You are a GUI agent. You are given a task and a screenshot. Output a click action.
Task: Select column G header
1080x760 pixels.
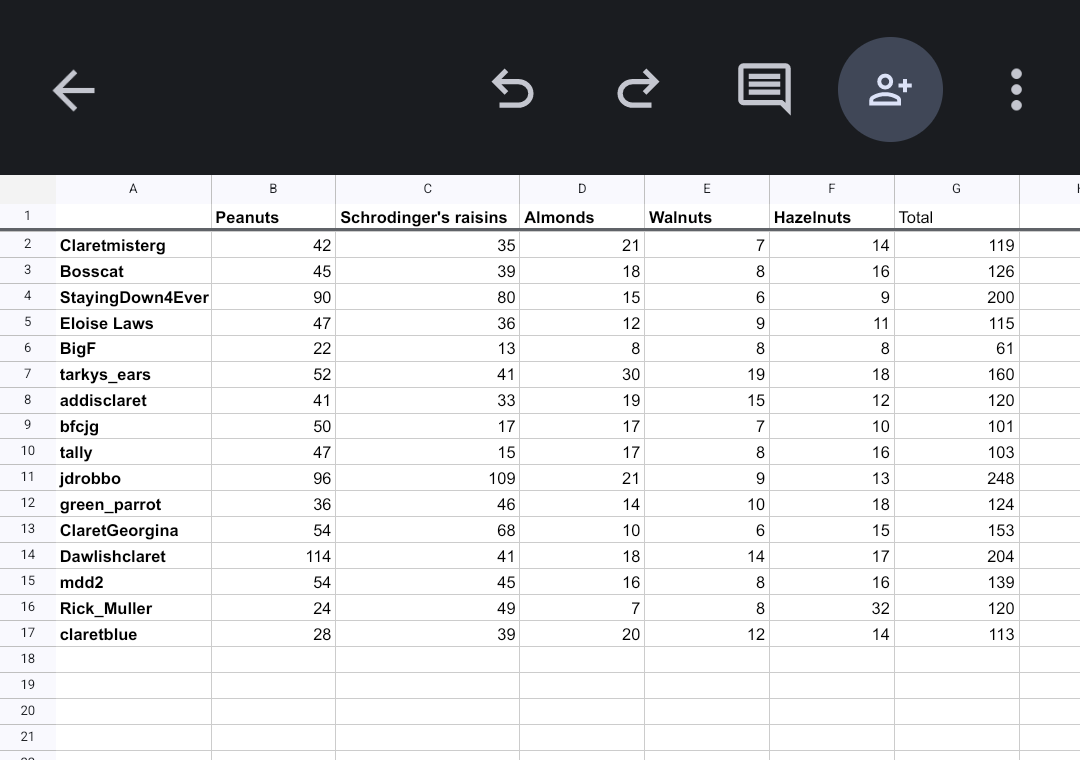tap(956, 188)
